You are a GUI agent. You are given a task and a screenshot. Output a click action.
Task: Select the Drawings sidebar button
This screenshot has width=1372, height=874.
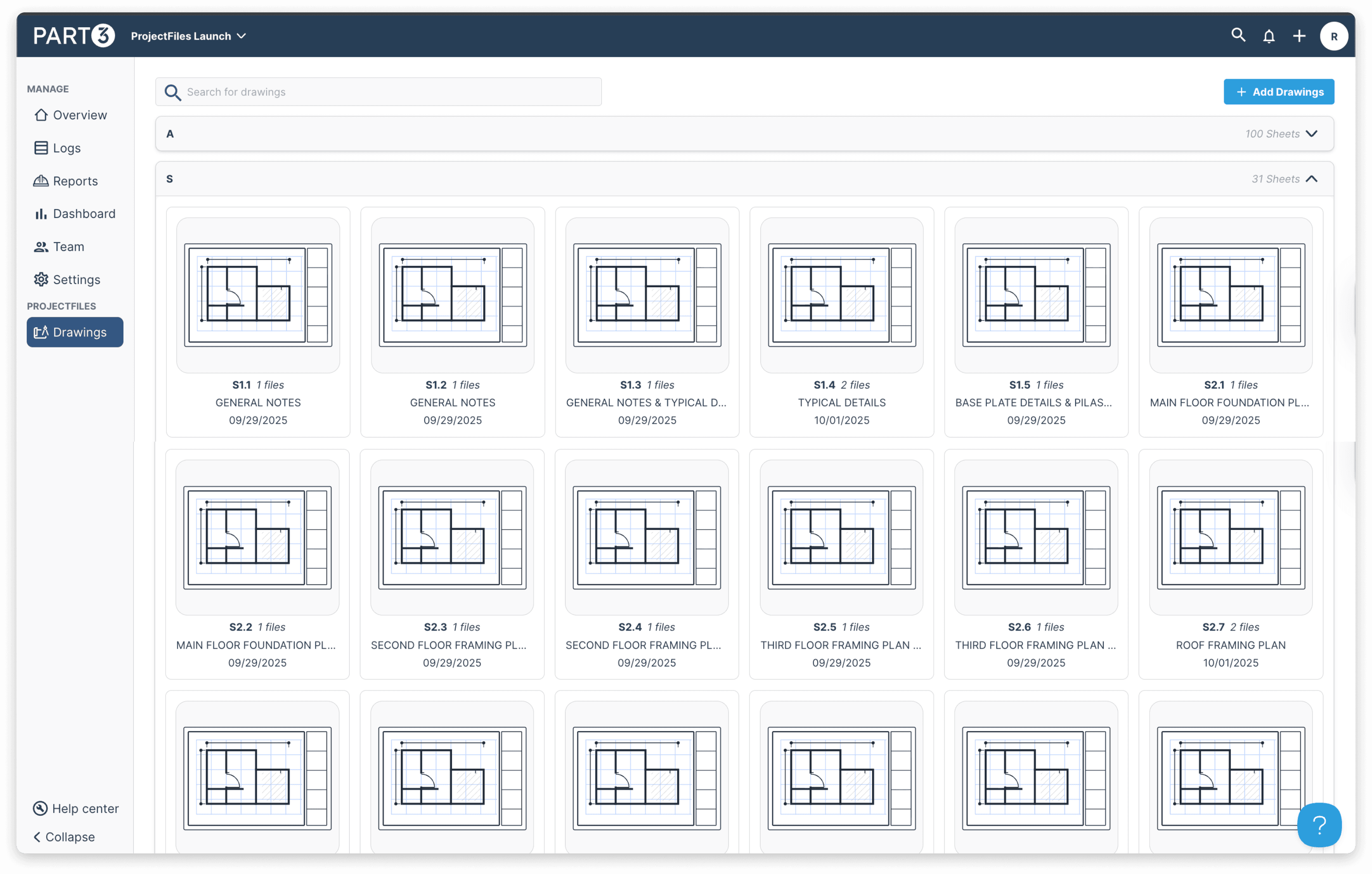coord(75,332)
